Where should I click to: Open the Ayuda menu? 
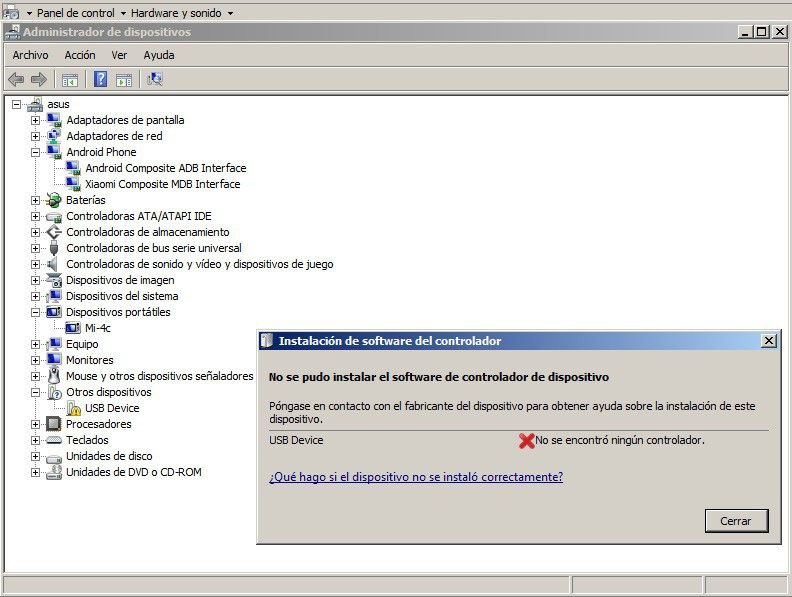point(159,55)
